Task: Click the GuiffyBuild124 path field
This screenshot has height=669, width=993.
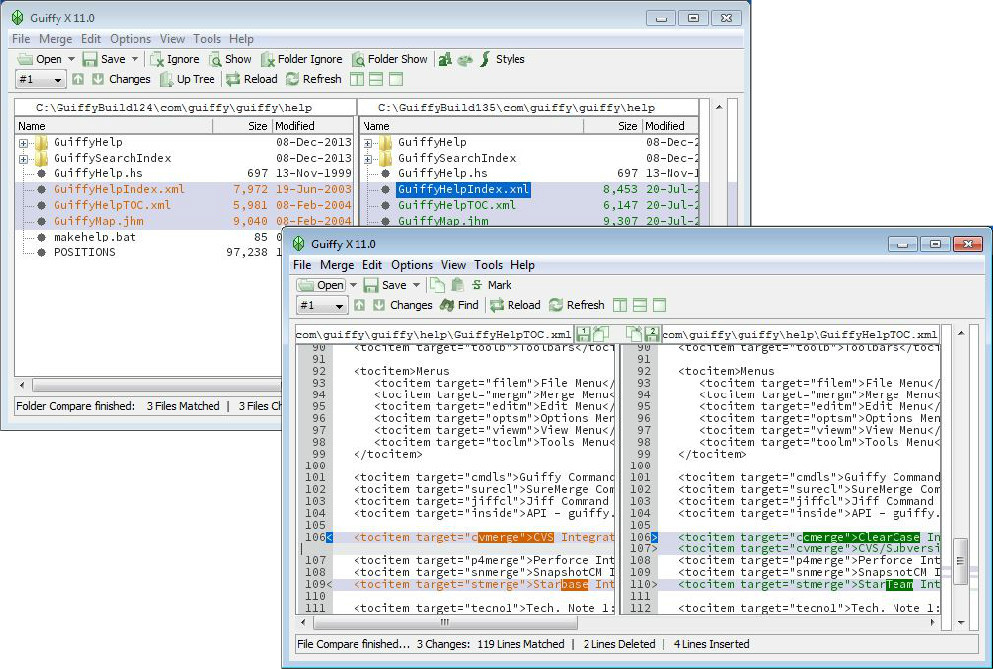Action: (185, 108)
